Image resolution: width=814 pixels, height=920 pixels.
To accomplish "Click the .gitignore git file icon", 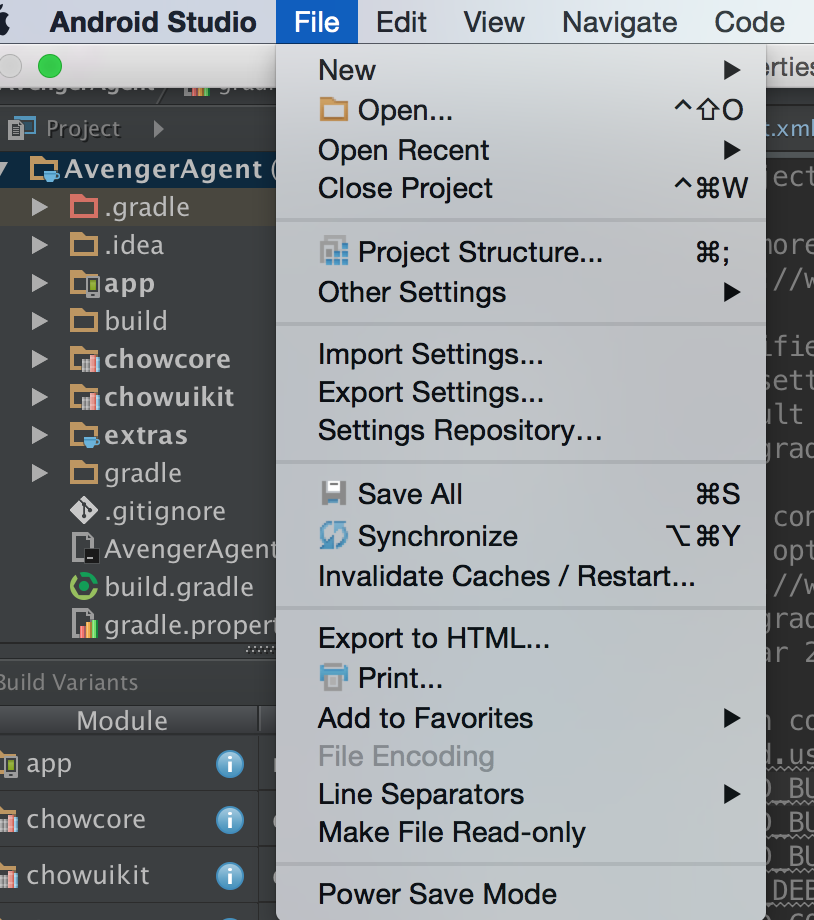I will pos(83,510).
